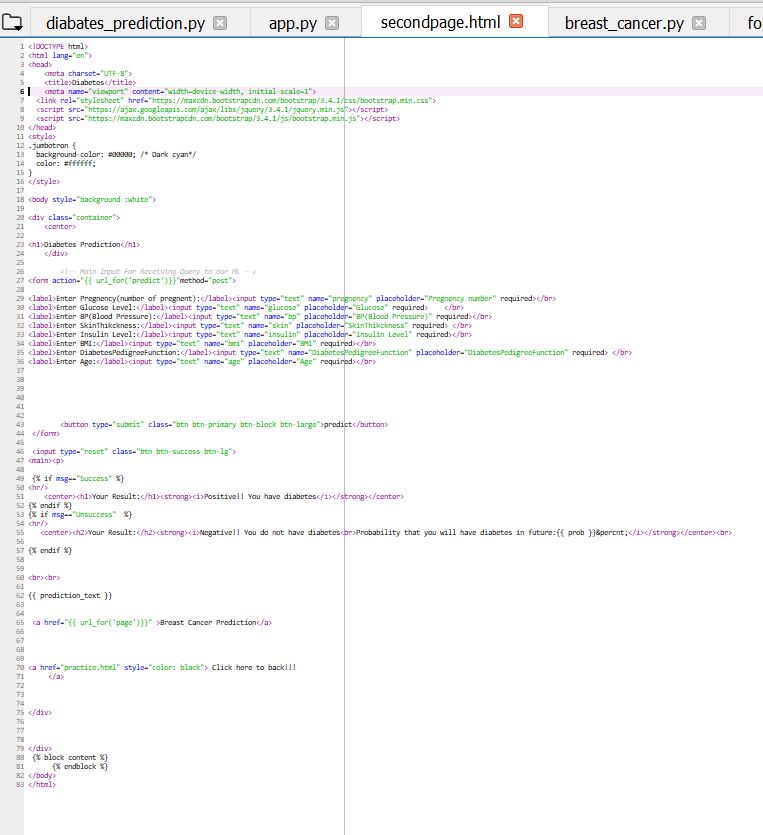Click the {% if msg=="Unsuccess" %} line
The image size is (763, 835).
80,514
